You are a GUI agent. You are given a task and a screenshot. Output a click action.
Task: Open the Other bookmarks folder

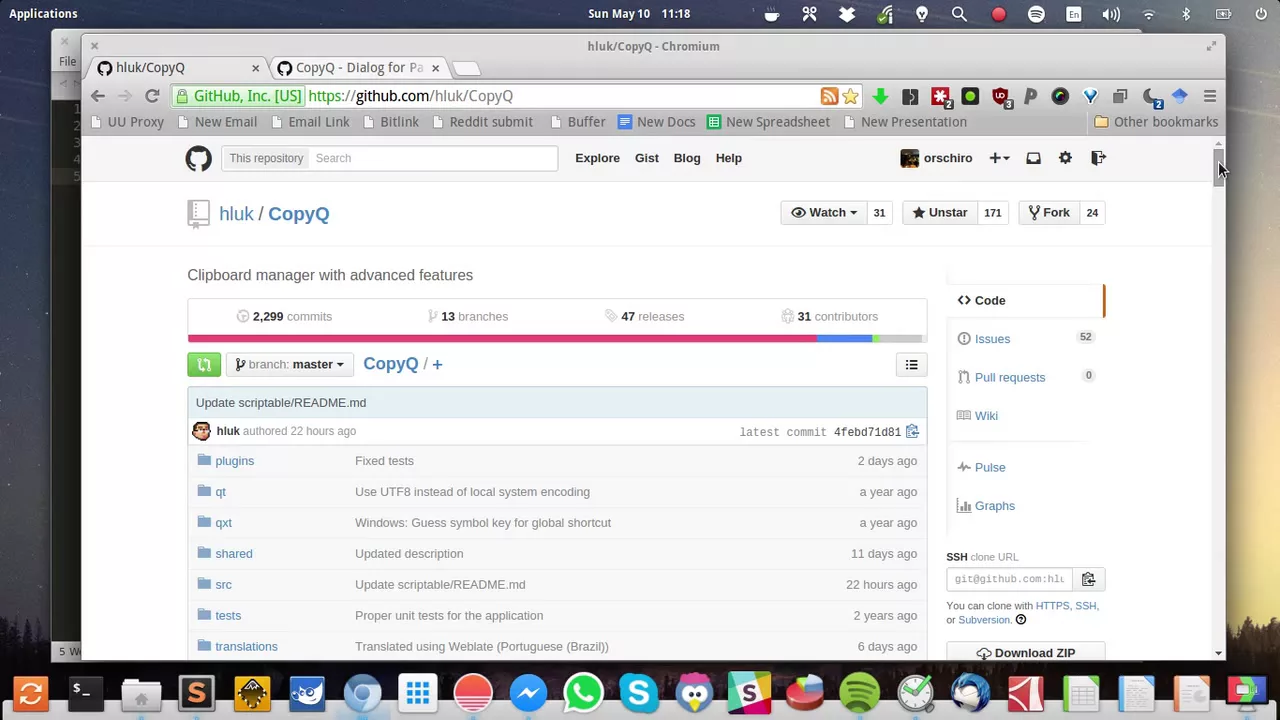tap(1156, 122)
